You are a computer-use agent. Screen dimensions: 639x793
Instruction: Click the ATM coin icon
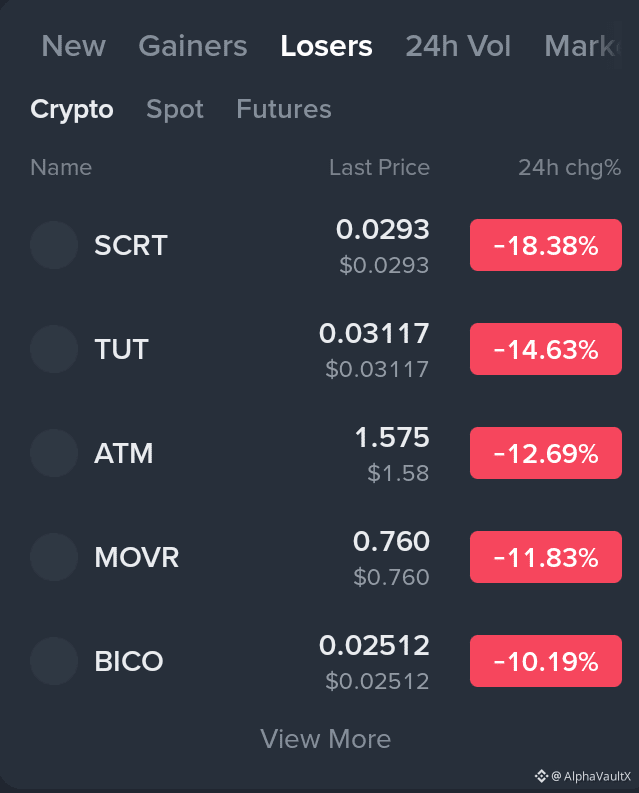[x=54, y=453]
